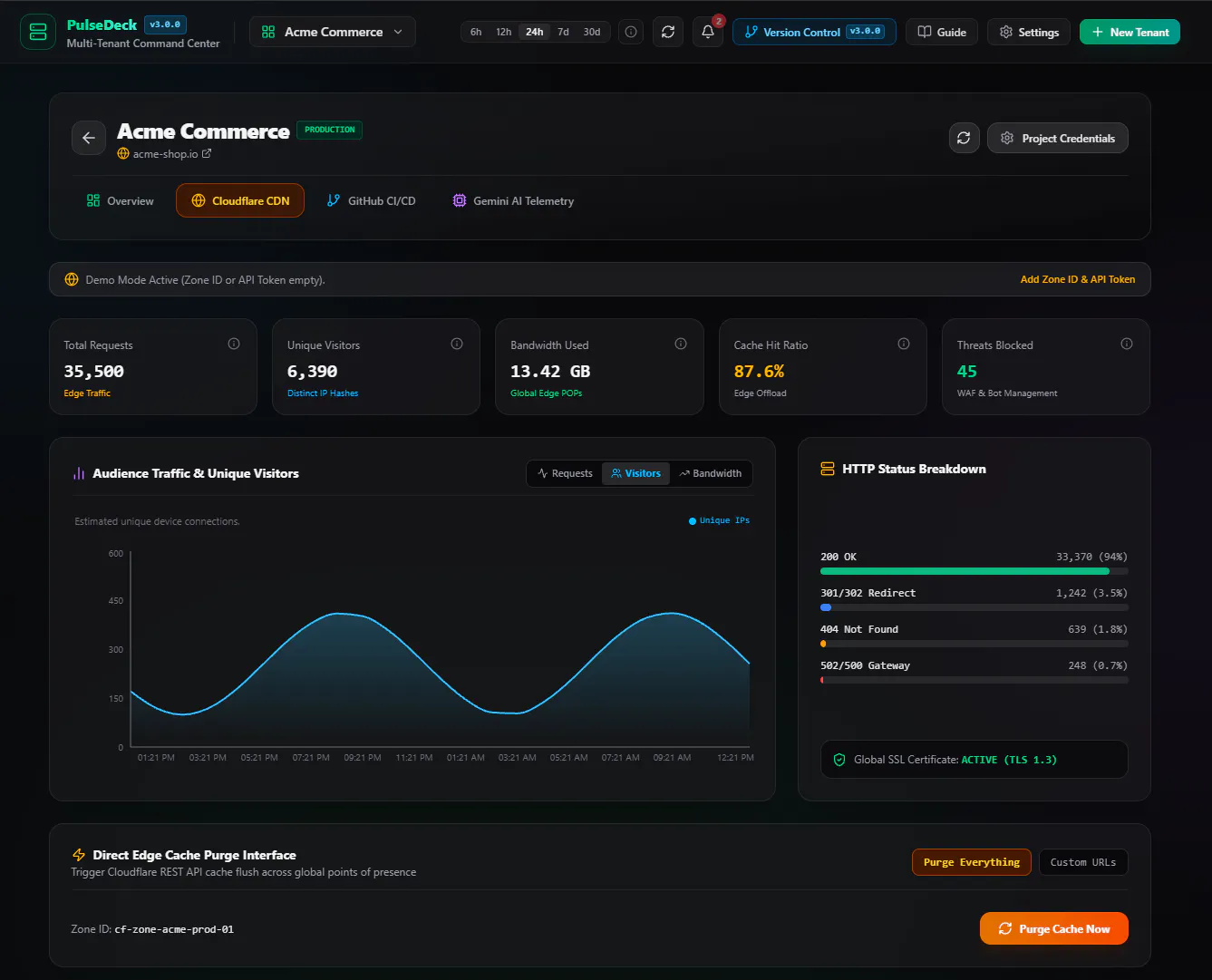
Task: Go back using the arrow beside Acme Commerce
Action: tap(89, 138)
